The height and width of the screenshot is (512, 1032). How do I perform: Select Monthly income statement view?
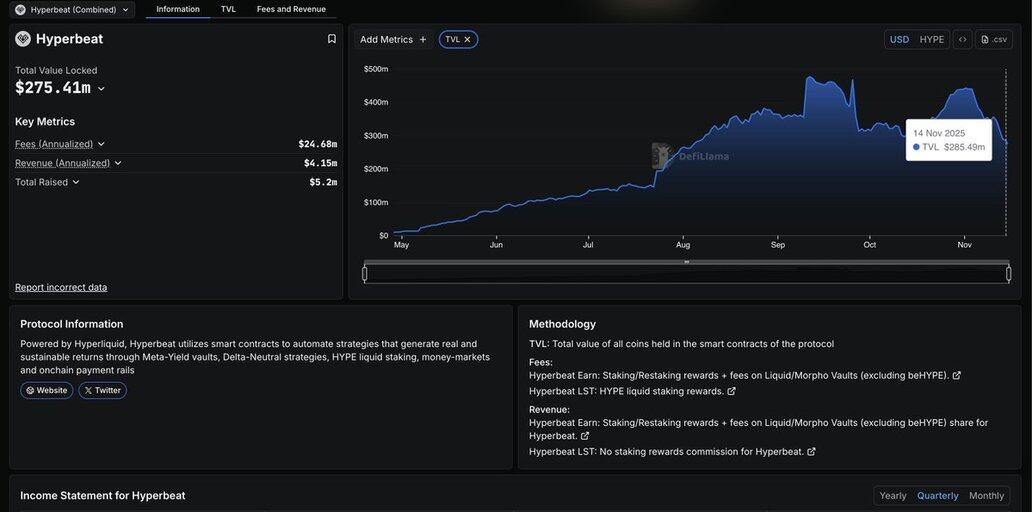pos(986,496)
